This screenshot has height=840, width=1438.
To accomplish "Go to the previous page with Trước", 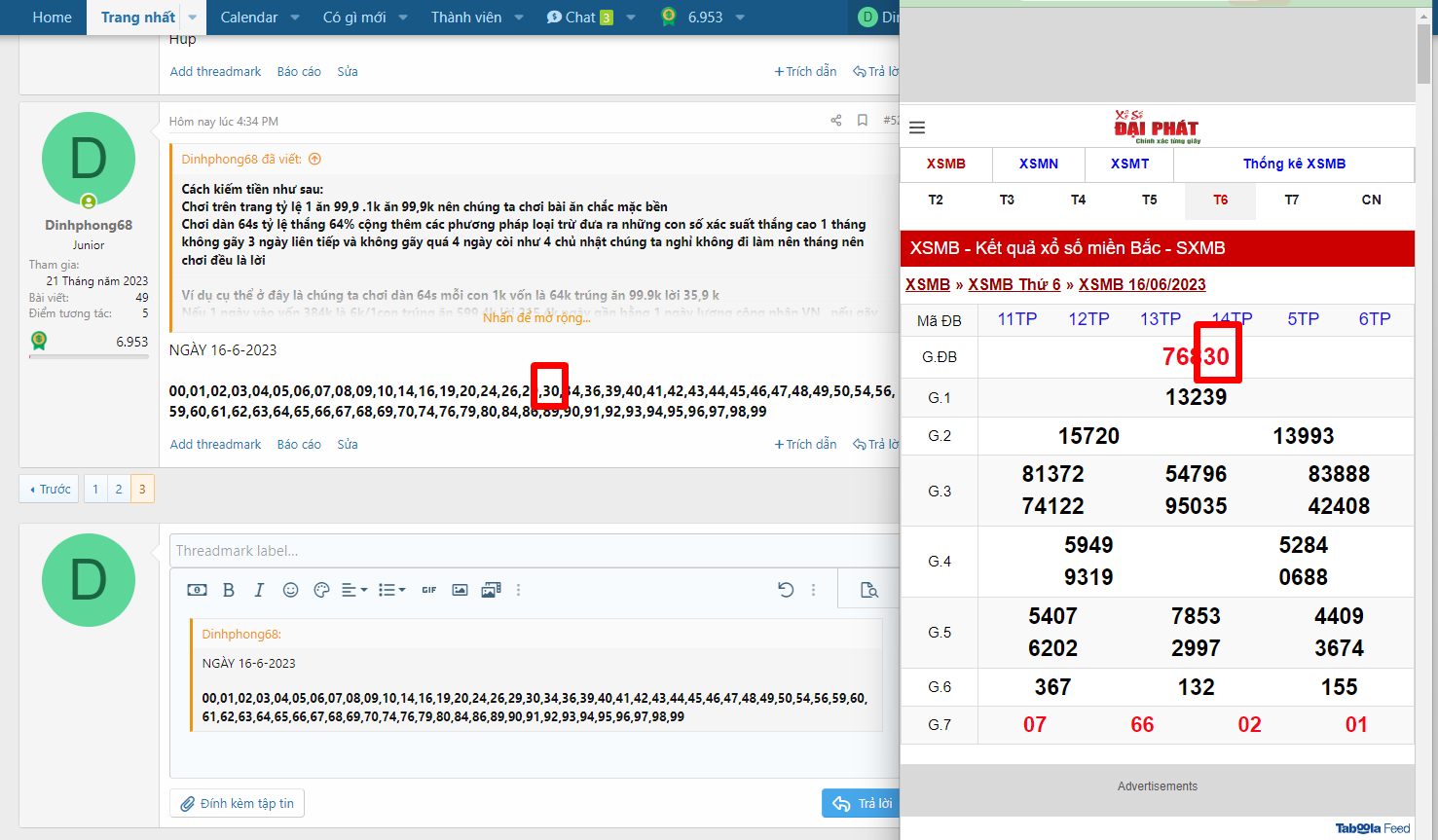I will [x=50, y=489].
